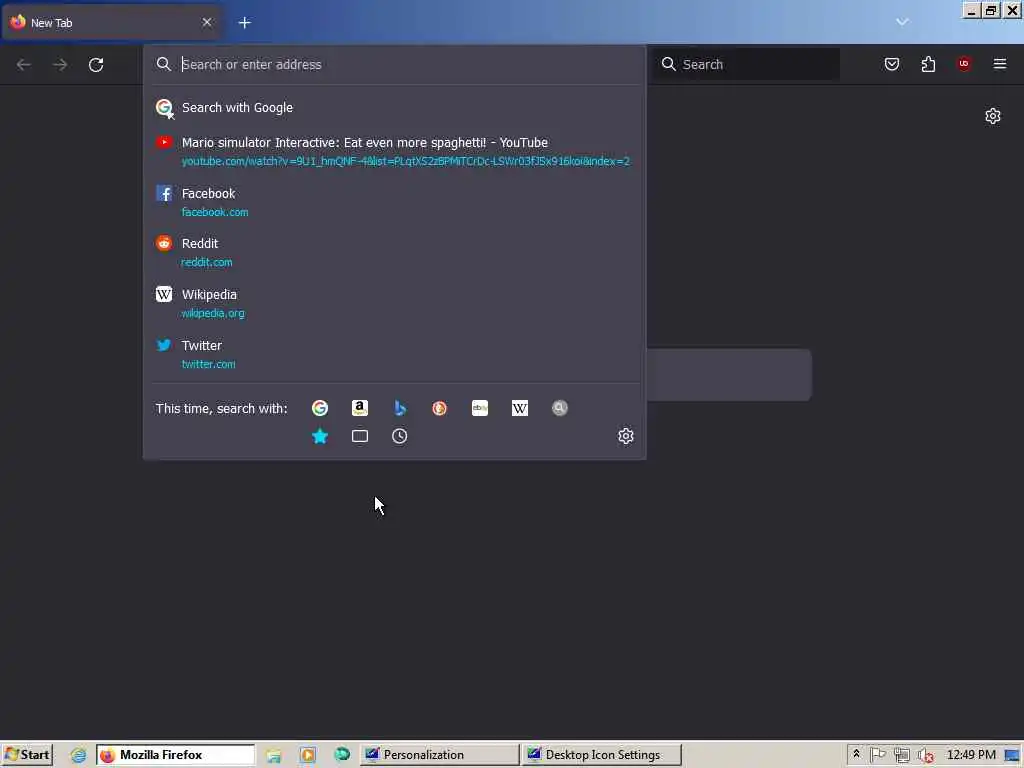Open the uBlock Origin extension icon
Image resolution: width=1024 pixels, height=768 pixels.
(x=964, y=63)
